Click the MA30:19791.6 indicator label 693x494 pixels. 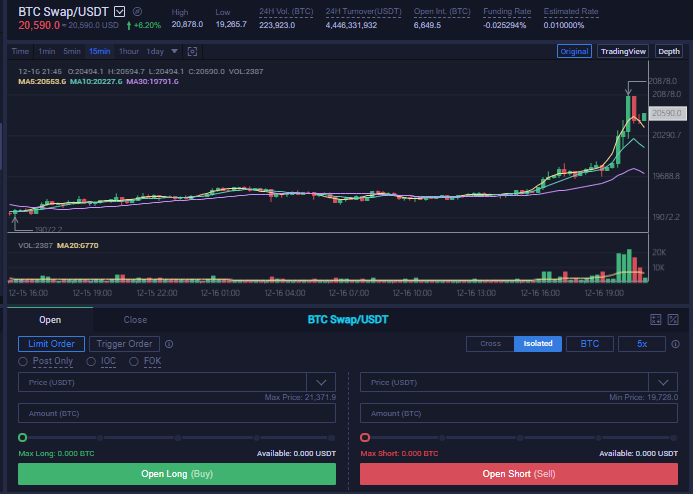tap(152, 81)
